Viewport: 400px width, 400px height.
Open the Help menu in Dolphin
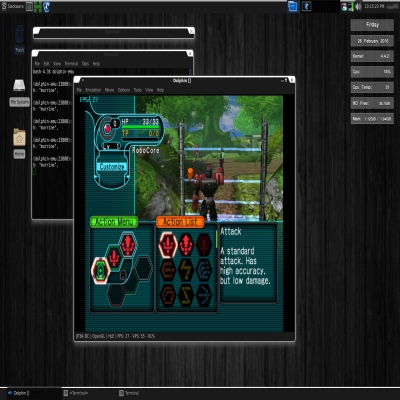pos(160,90)
